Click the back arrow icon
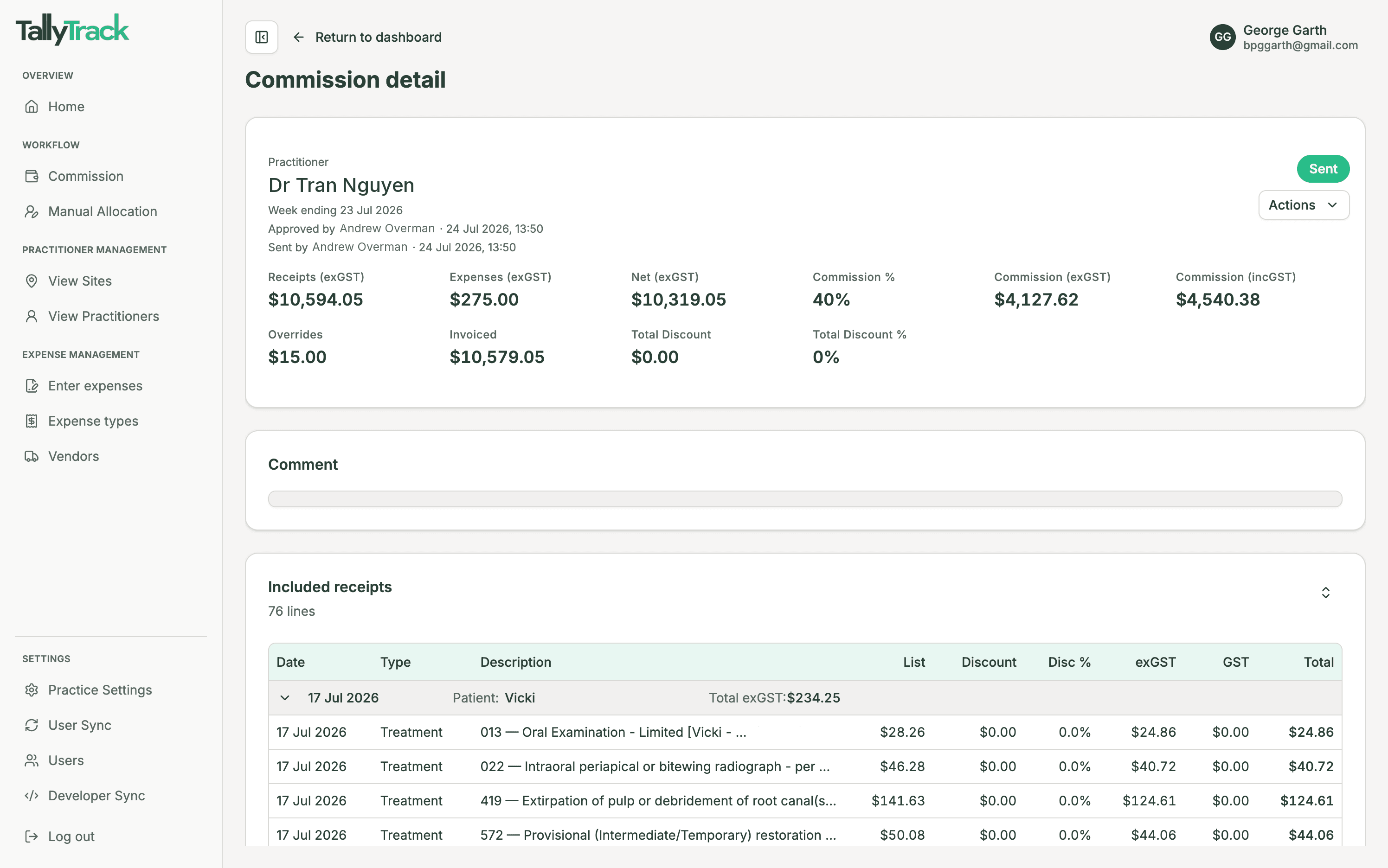 tap(298, 37)
